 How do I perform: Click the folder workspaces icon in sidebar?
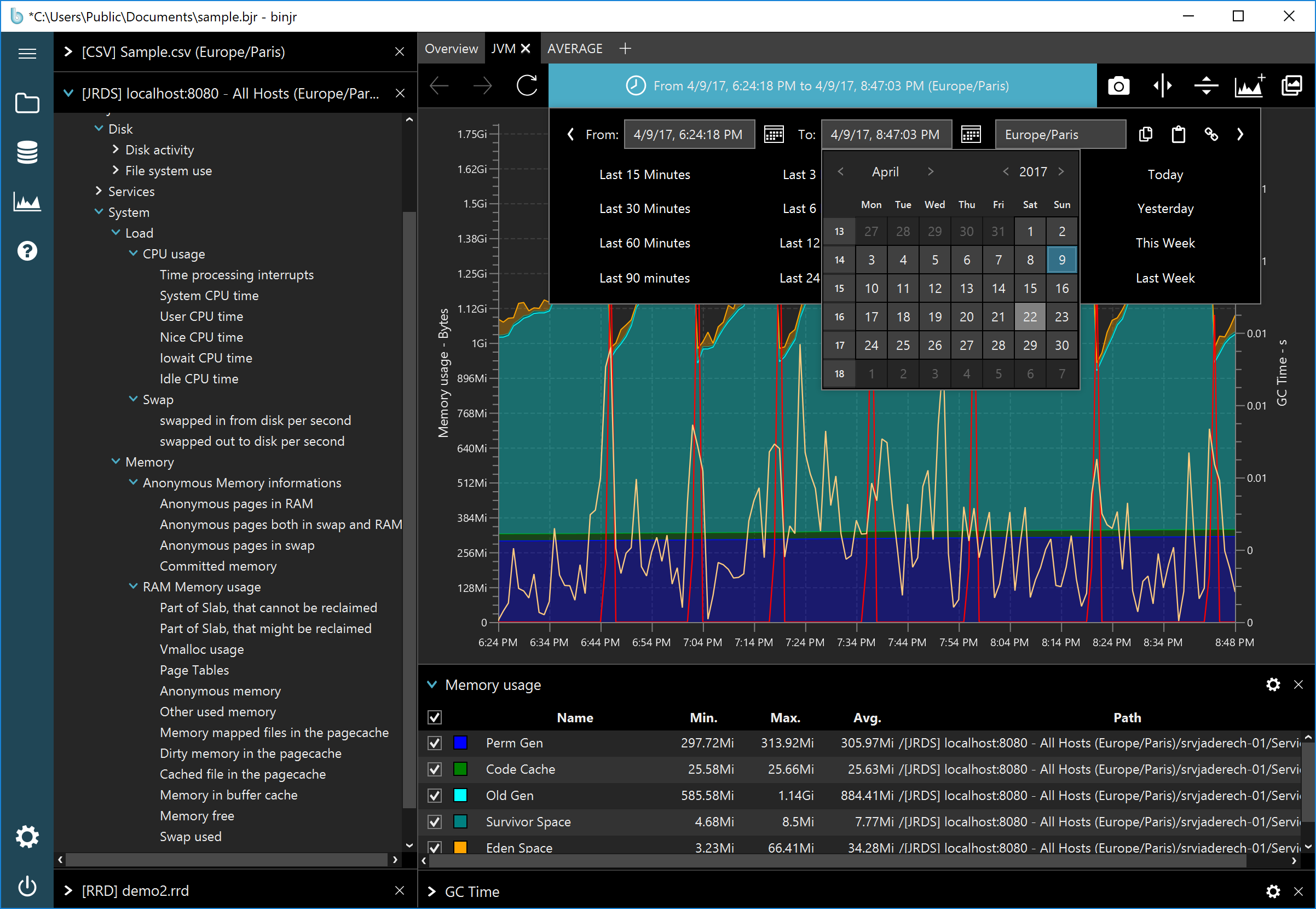coord(27,103)
